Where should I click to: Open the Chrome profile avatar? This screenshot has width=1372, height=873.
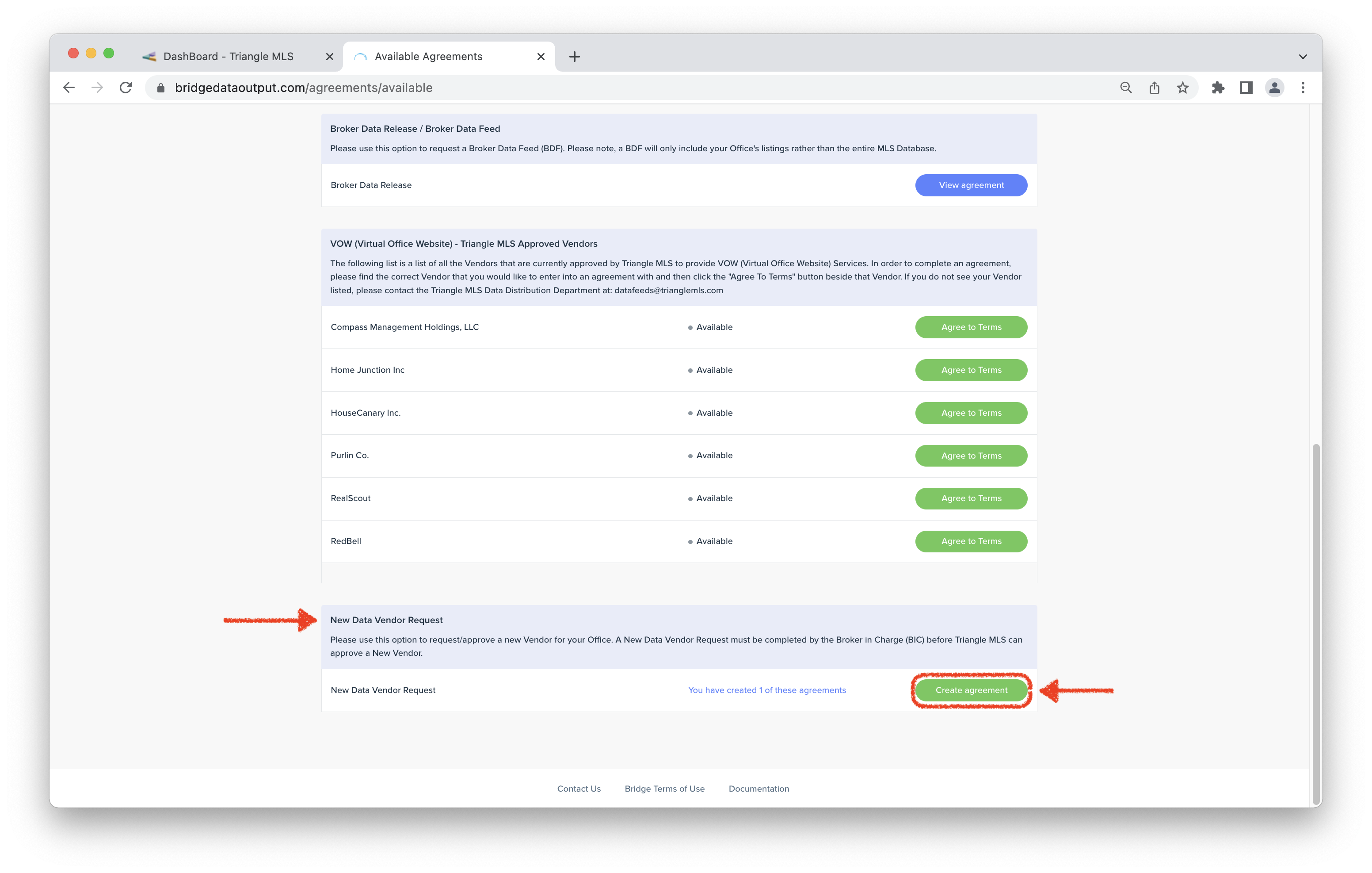[x=1275, y=88]
